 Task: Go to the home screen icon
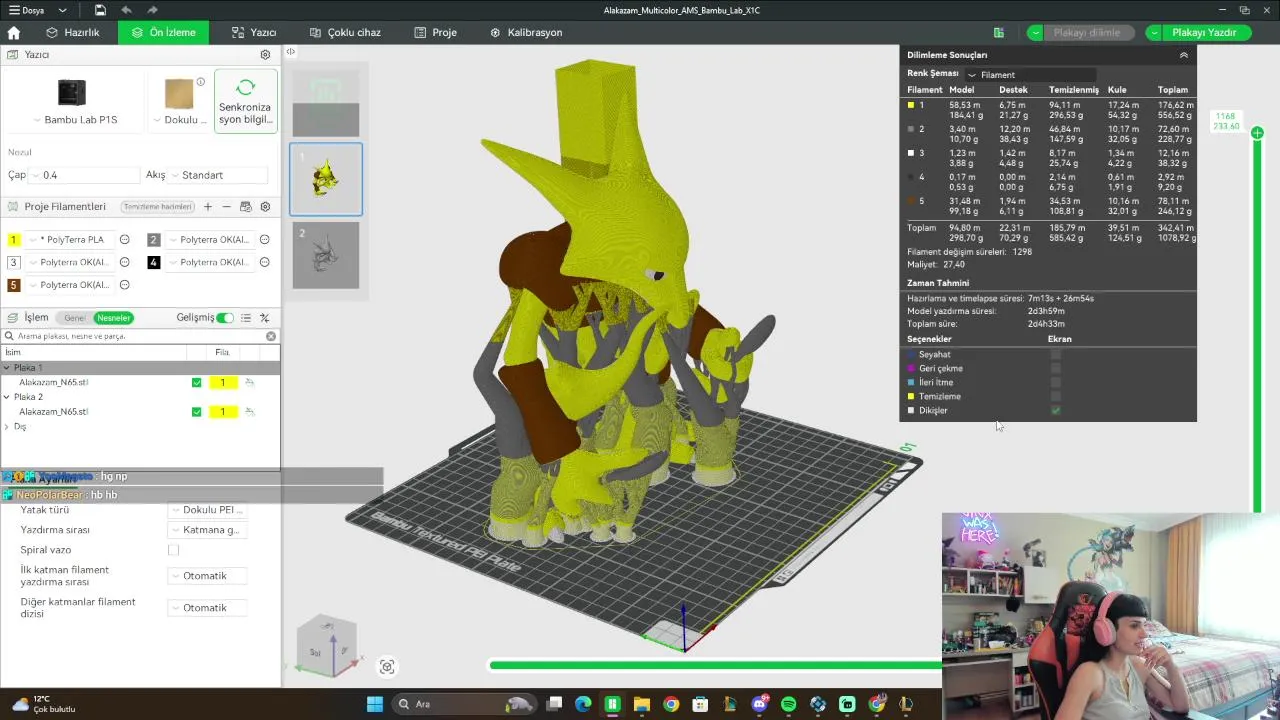(14, 32)
